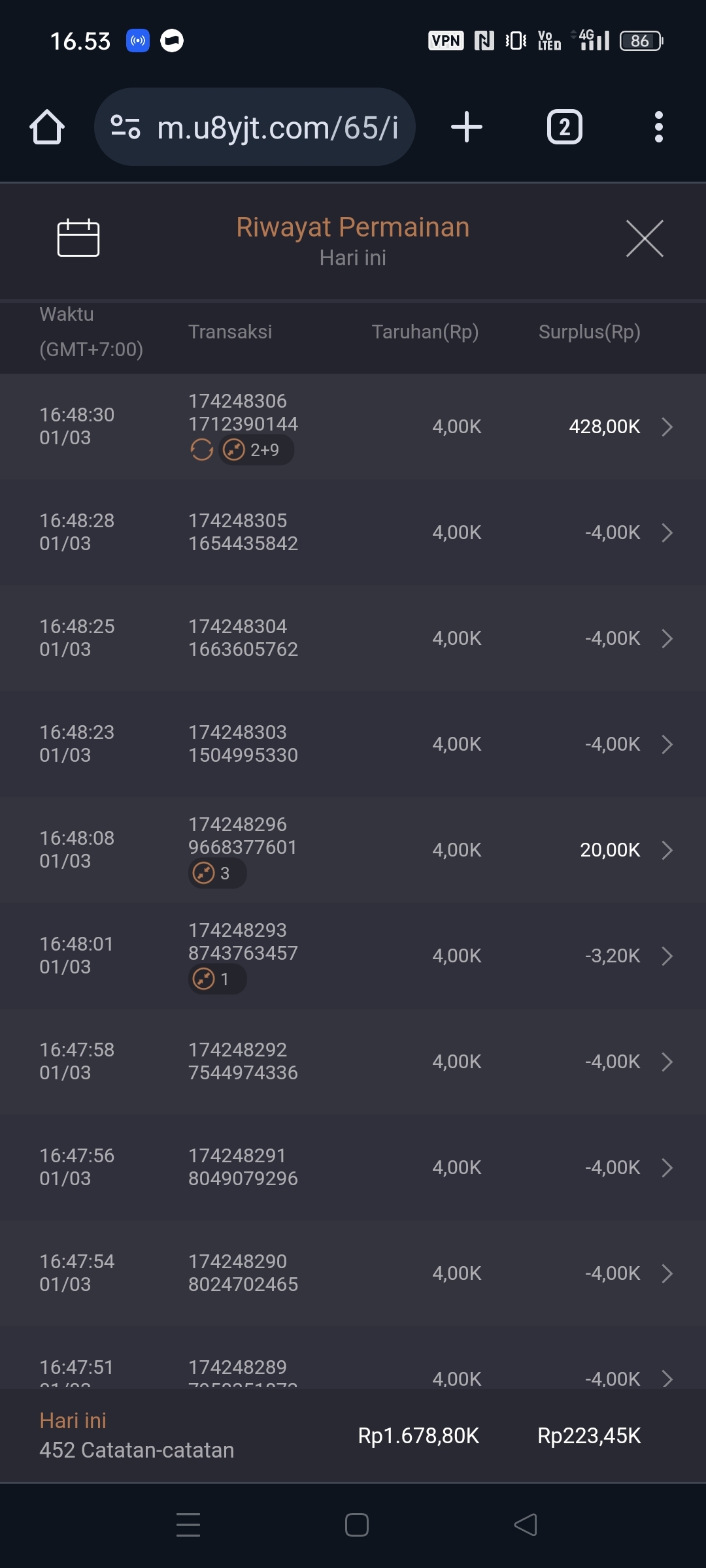This screenshot has width=706, height=1568.
Task: Open transaction 174248305 at 16:48:28
Action: 353,532
